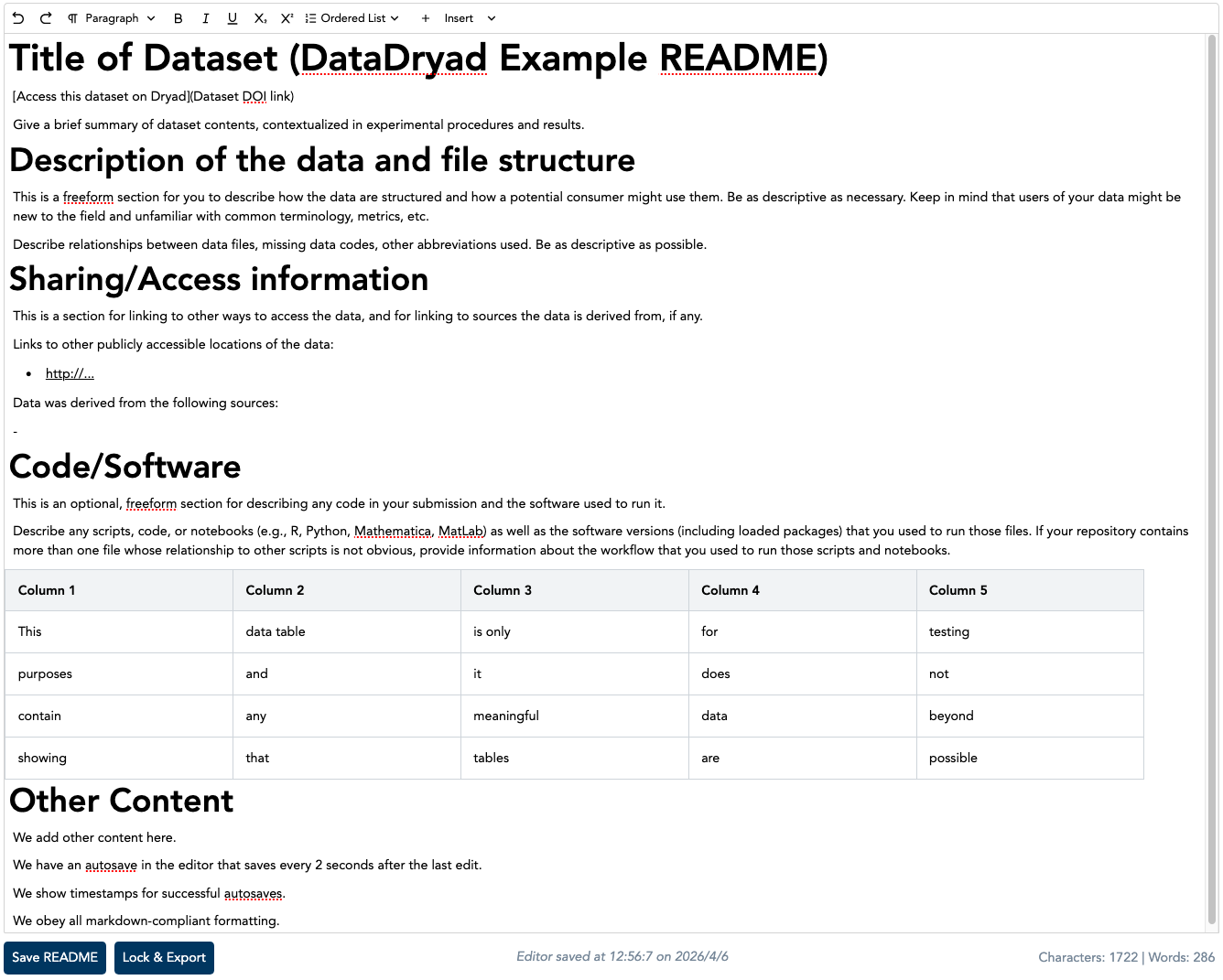Open the Insert menu
The width and height of the screenshot is (1223, 980).
point(459,18)
